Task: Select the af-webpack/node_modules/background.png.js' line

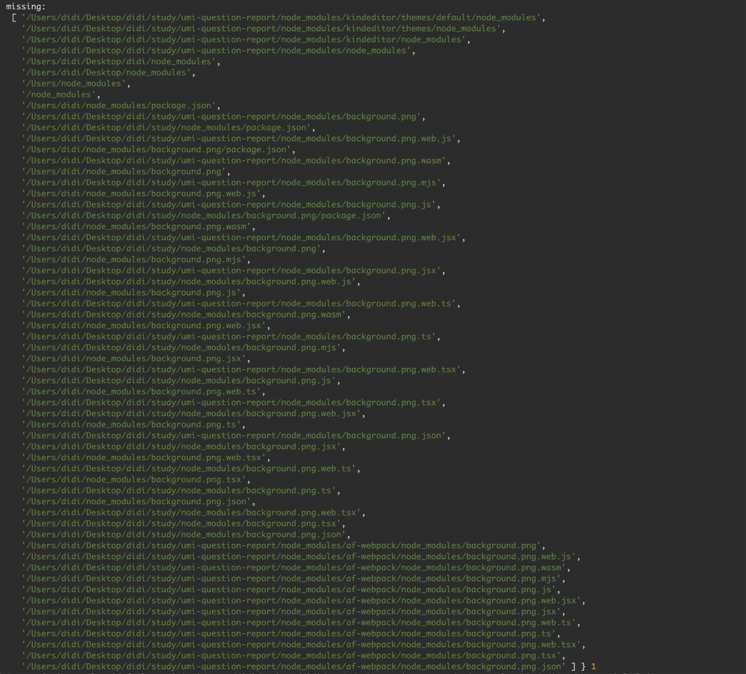Action: [291, 590]
